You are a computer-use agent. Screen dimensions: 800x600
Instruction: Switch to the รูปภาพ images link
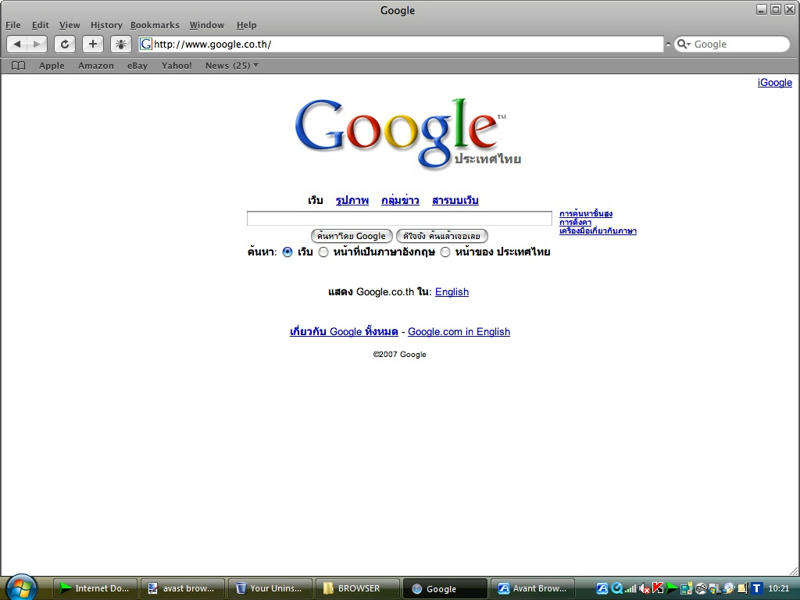coord(352,201)
